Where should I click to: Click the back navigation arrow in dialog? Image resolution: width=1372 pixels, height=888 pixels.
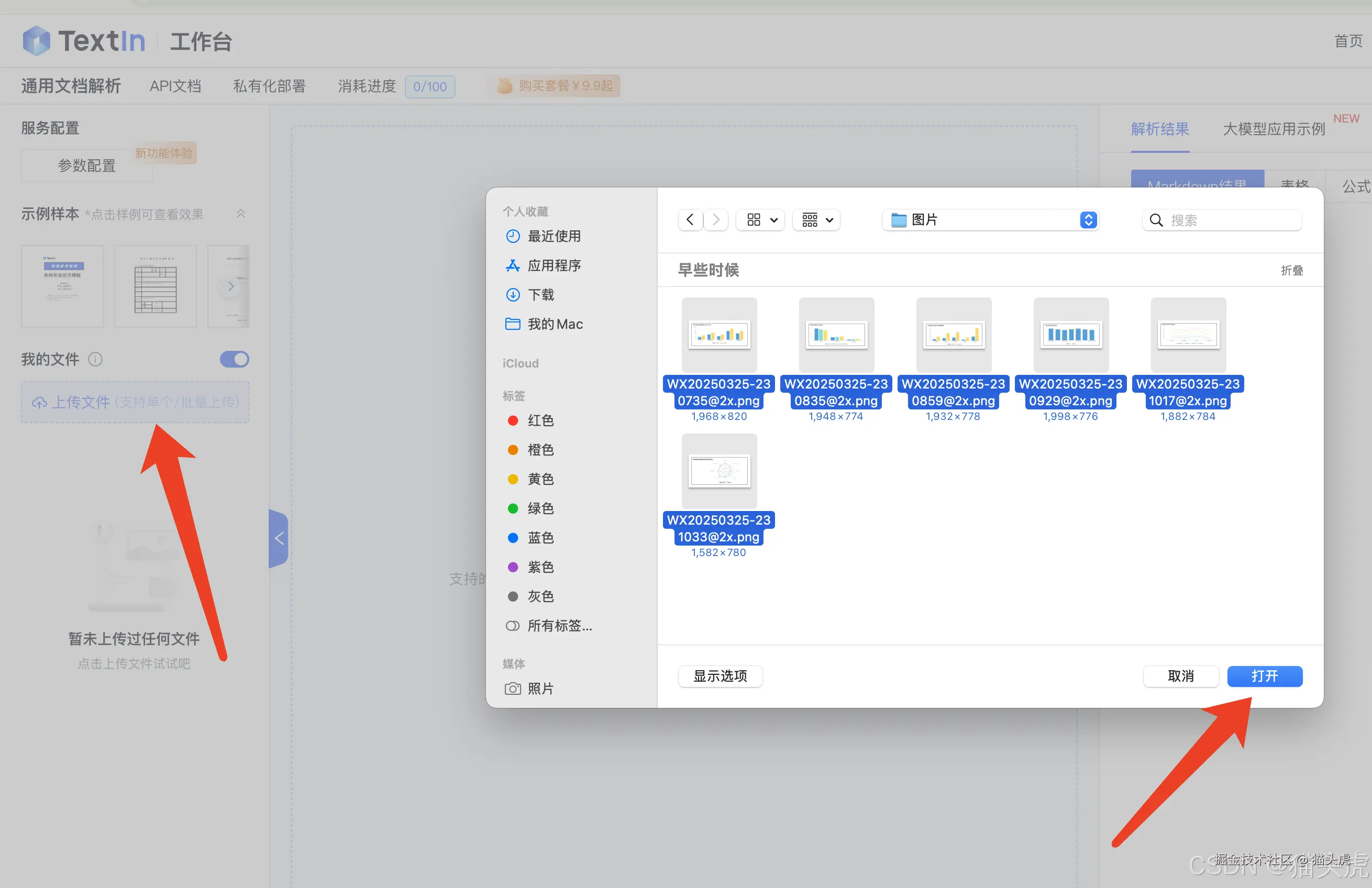tap(690, 219)
